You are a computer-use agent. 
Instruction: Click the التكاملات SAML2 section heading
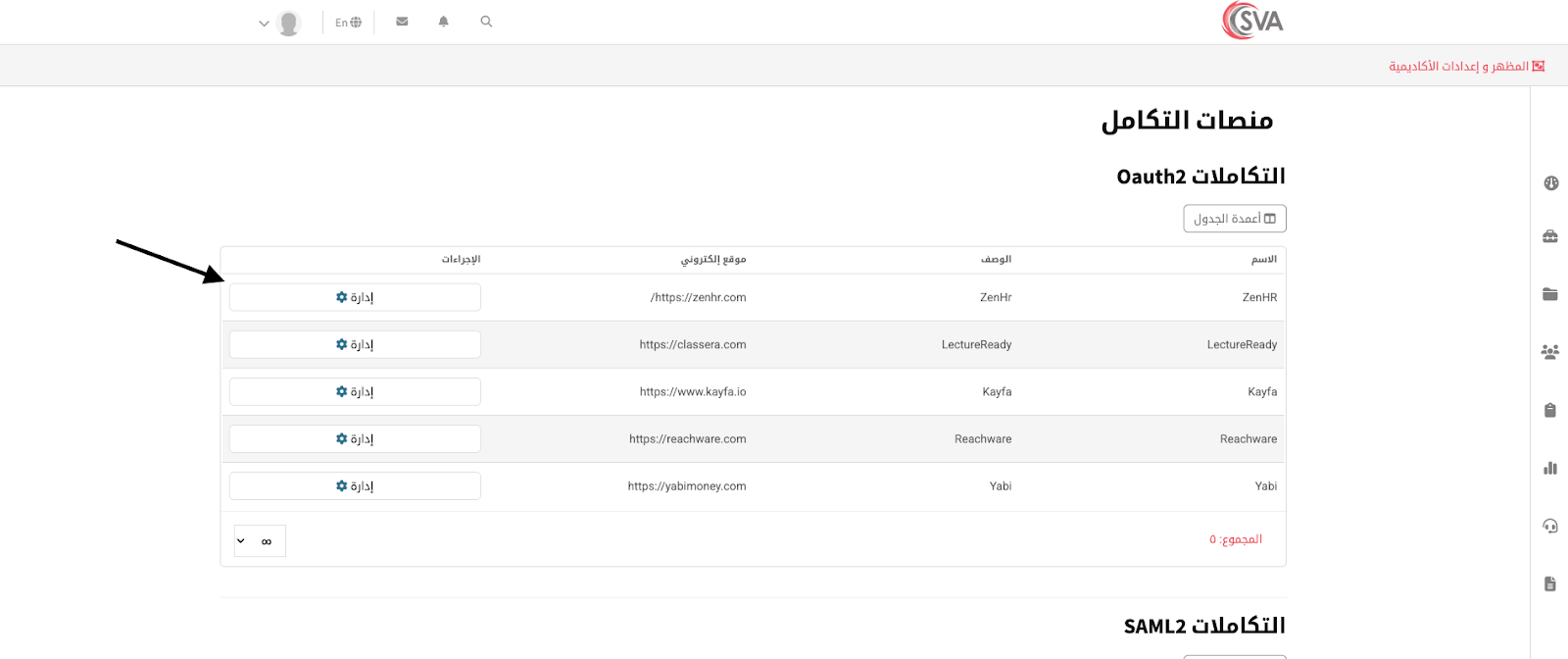[x=1204, y=626]
